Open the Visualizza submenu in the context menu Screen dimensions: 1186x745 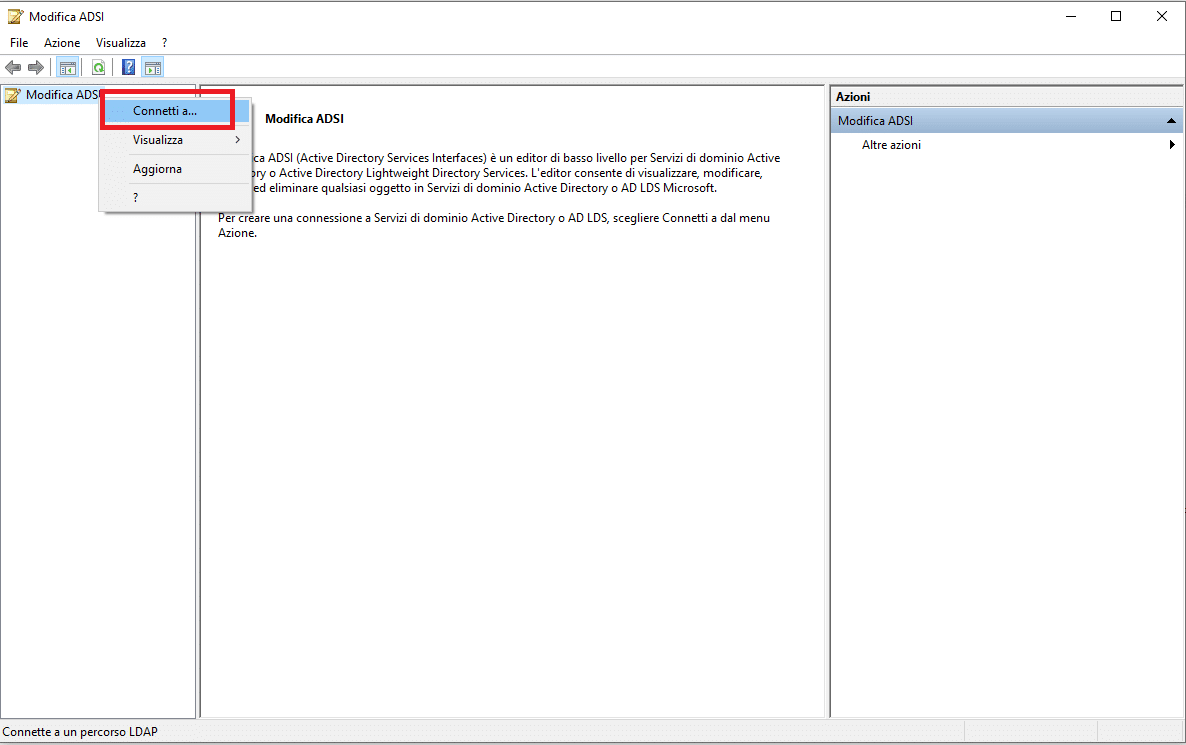(175, 140)
